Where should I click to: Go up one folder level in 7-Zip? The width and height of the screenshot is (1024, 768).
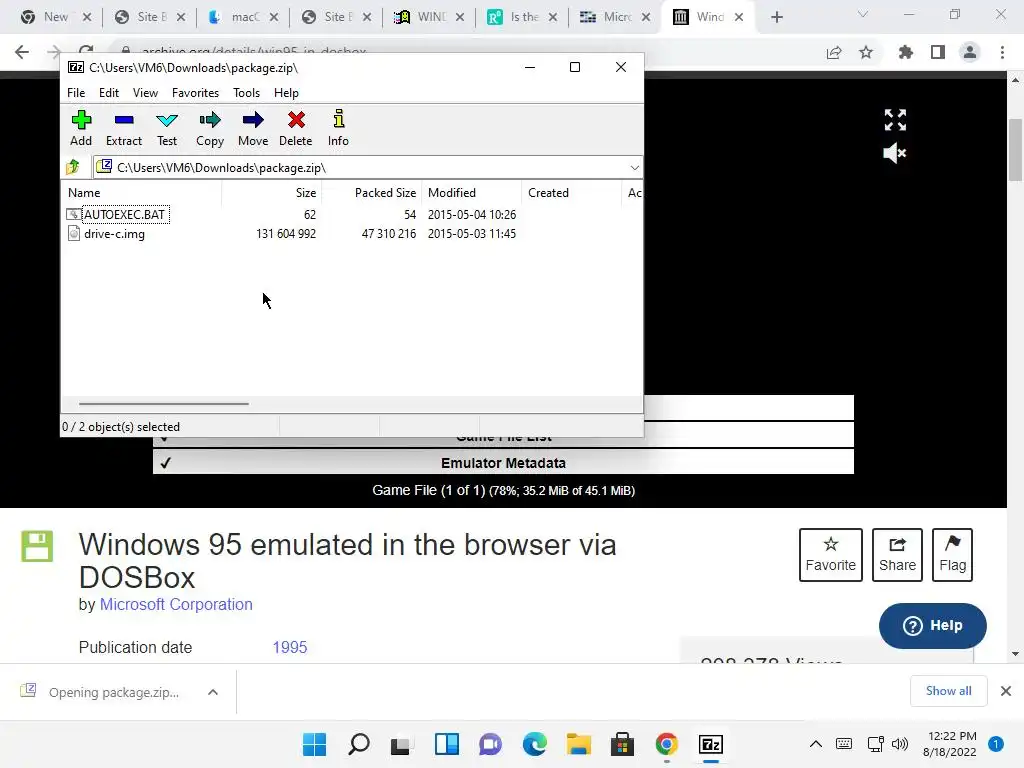point(73,167)
